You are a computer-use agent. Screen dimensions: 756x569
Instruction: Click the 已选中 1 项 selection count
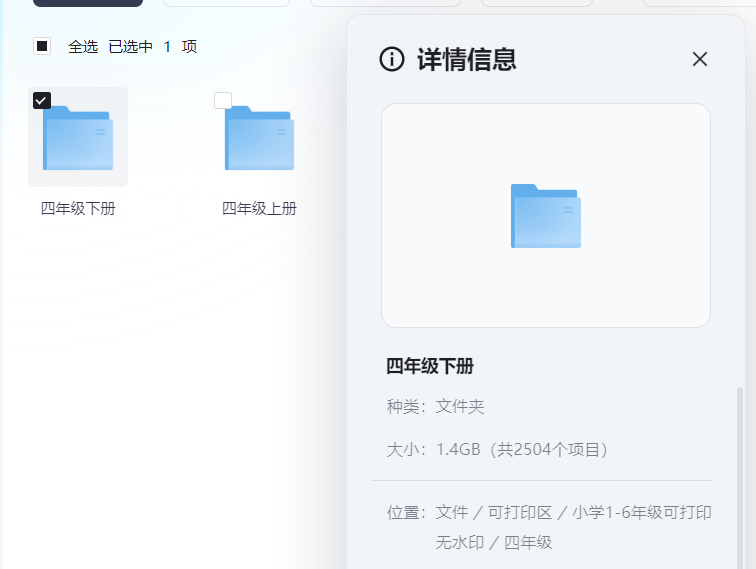(152, 46)
